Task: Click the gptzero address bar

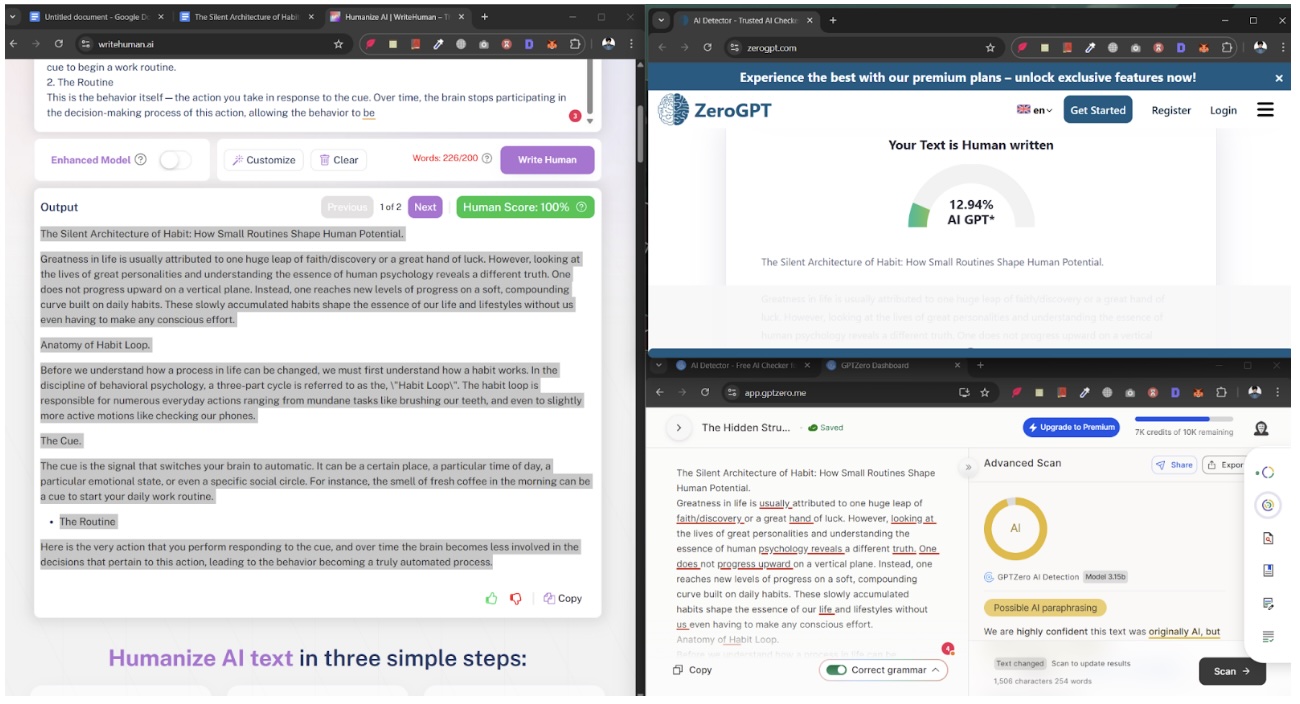Action: tap(860, 393)
